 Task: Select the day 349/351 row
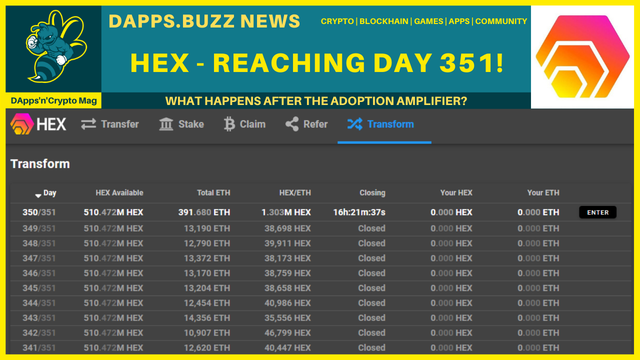321,228
